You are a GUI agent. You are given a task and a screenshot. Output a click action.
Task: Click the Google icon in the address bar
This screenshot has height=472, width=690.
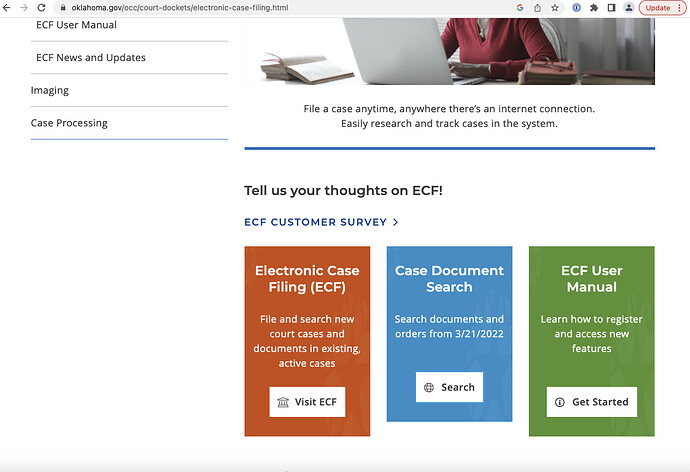point(520,8)
